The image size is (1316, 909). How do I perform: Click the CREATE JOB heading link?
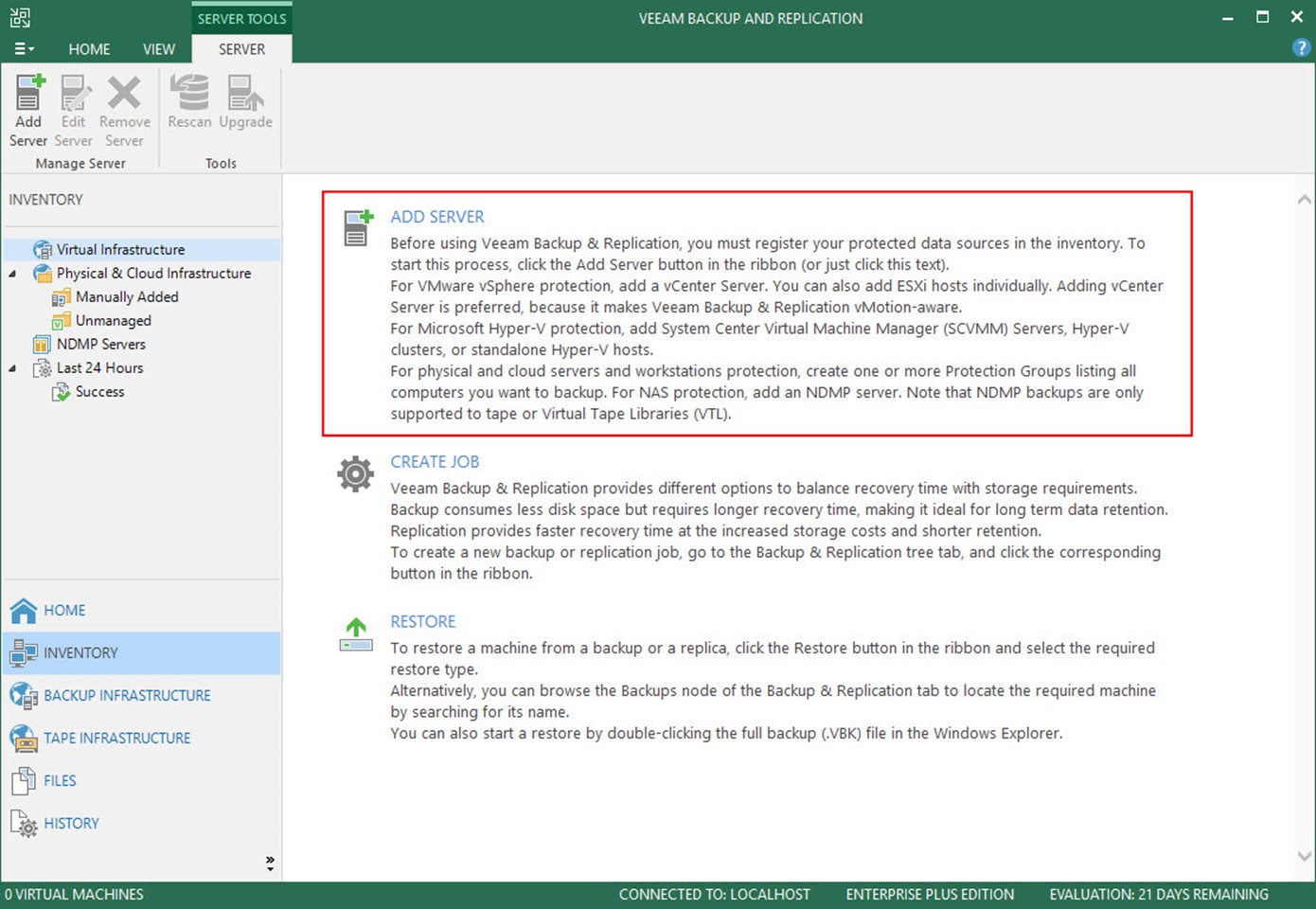(435, 462)
